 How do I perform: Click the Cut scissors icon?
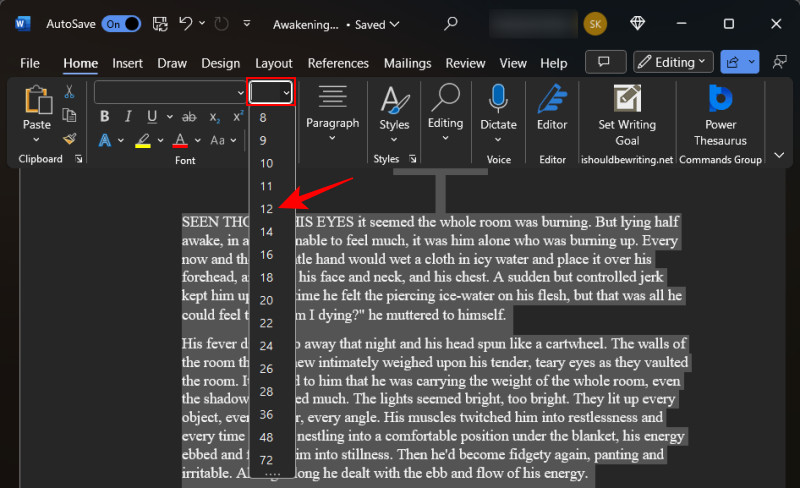[70, 92]
